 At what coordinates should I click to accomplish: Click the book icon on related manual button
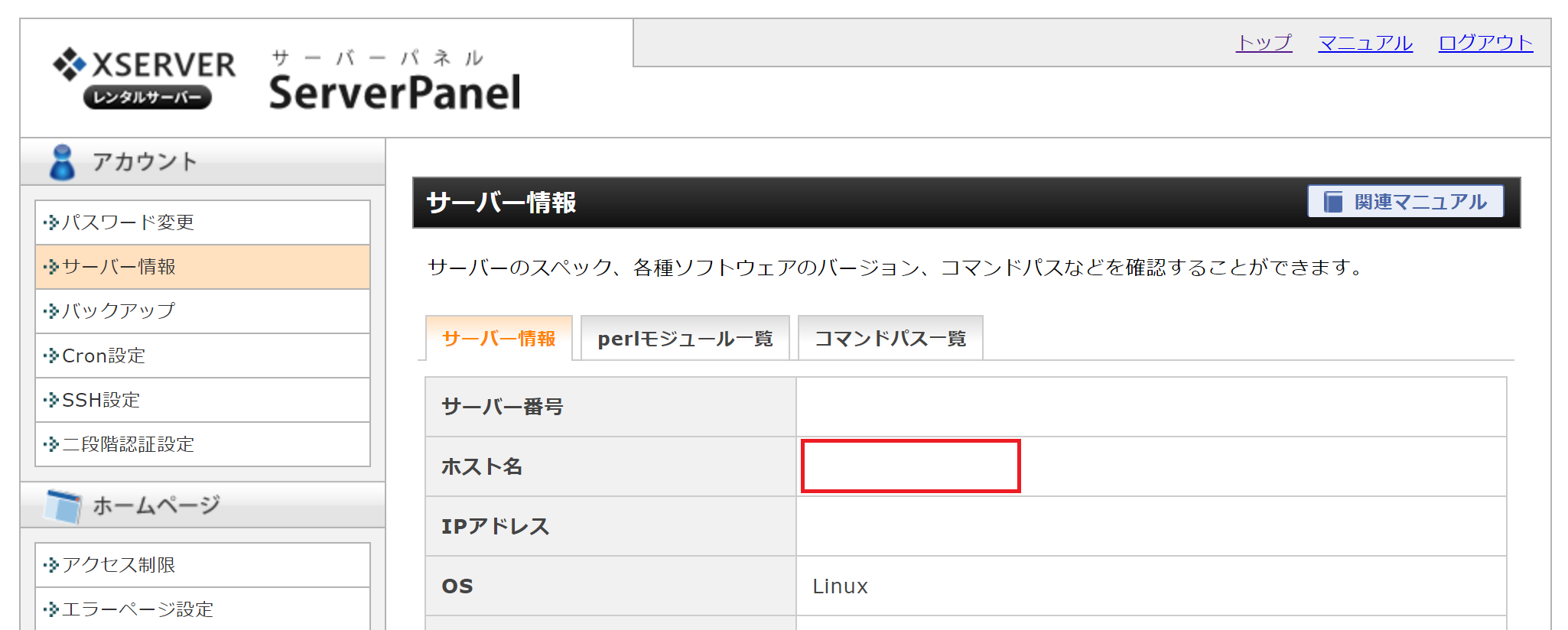(1333, 202)
